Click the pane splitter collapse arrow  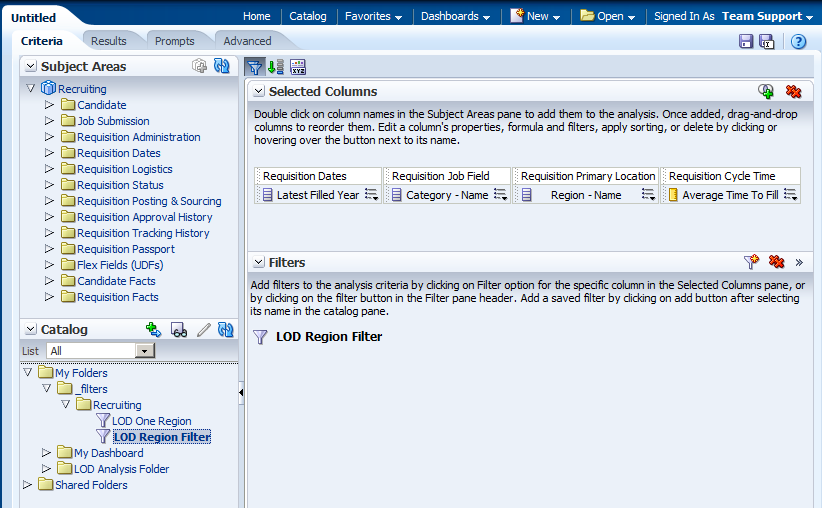click(241, 392)
